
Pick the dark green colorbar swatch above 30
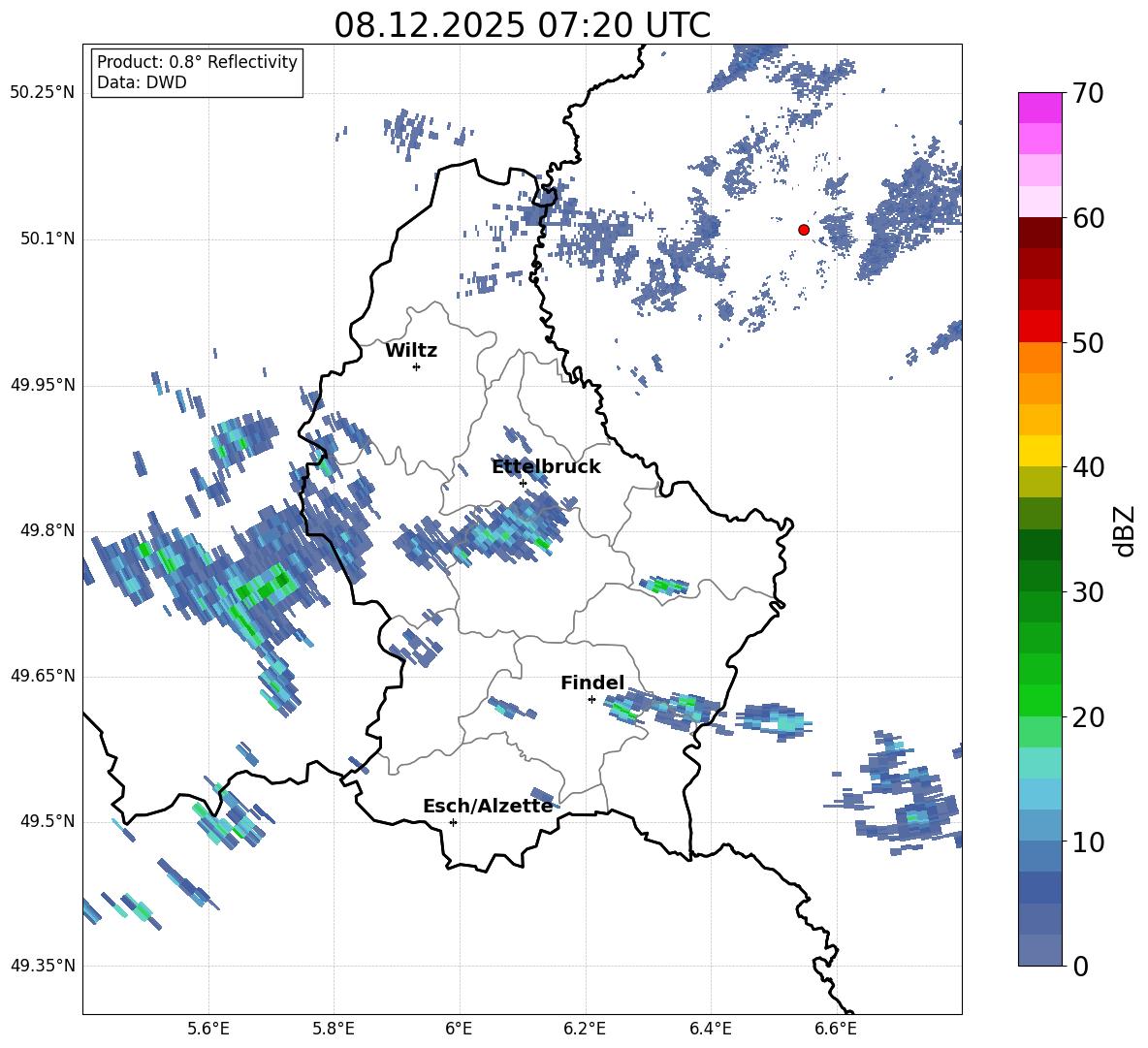[x=1039, y=576]
